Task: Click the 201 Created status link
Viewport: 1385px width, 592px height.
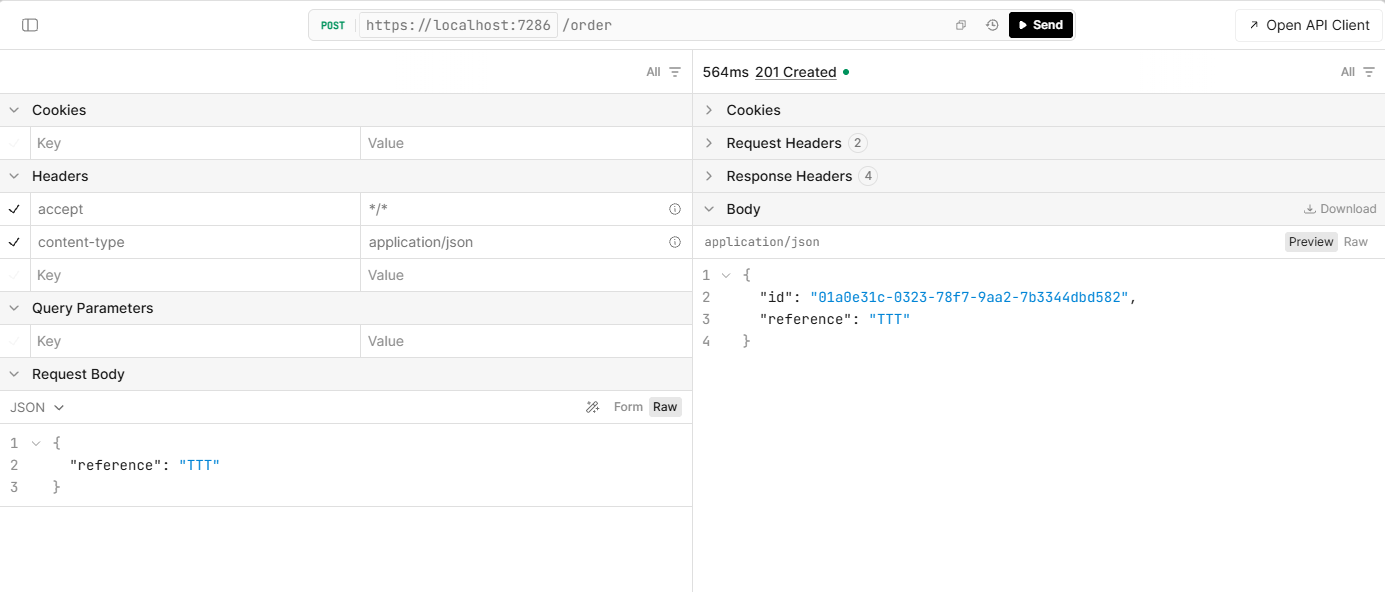Action: 796,72
